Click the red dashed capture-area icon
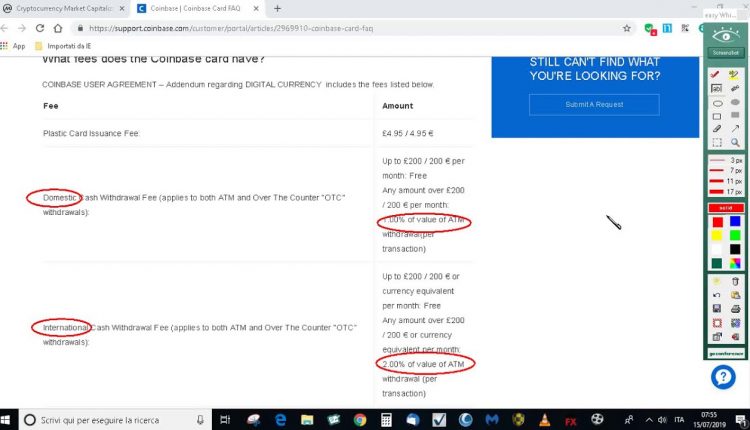The width and height of the screenshot is (750, 430). coord(717,323)
